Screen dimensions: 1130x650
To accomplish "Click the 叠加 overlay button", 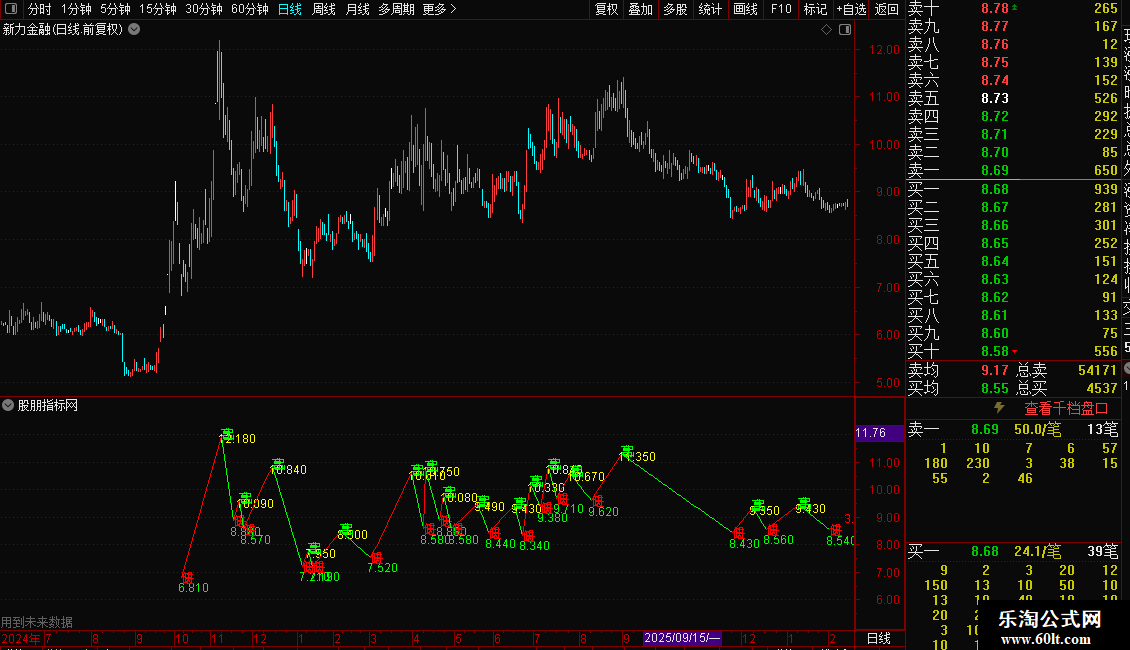I will click(x=641, y=9).
